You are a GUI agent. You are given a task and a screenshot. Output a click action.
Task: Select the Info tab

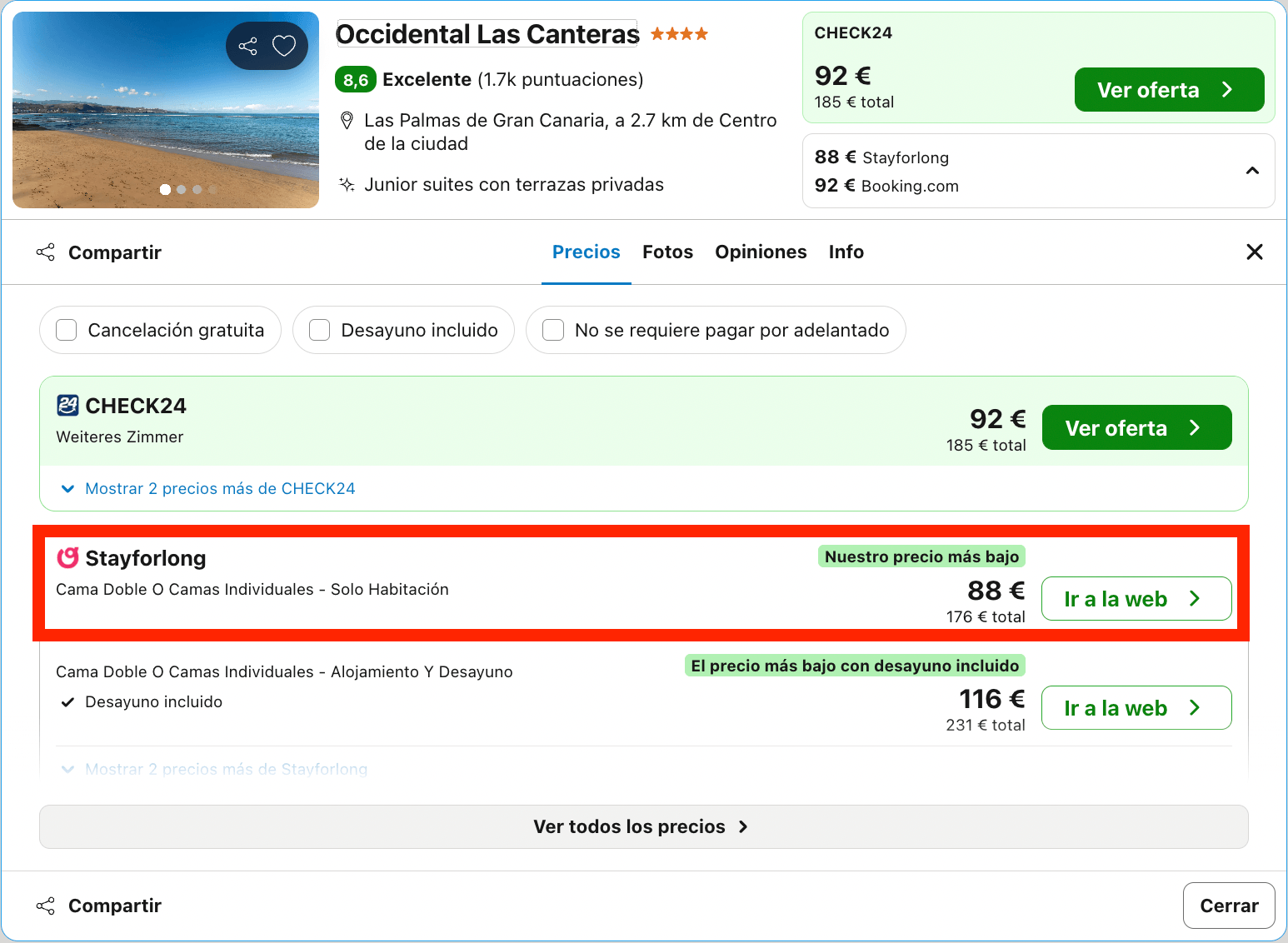pos(846,252)
